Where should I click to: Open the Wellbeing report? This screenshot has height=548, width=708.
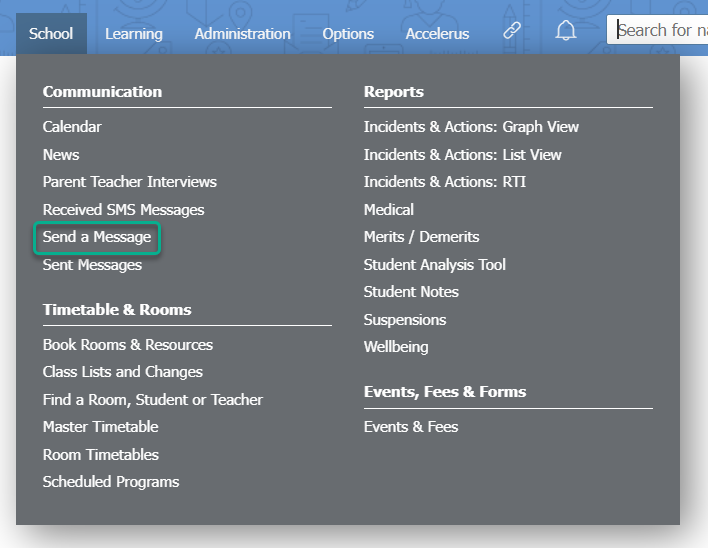(x=396, y=347)
